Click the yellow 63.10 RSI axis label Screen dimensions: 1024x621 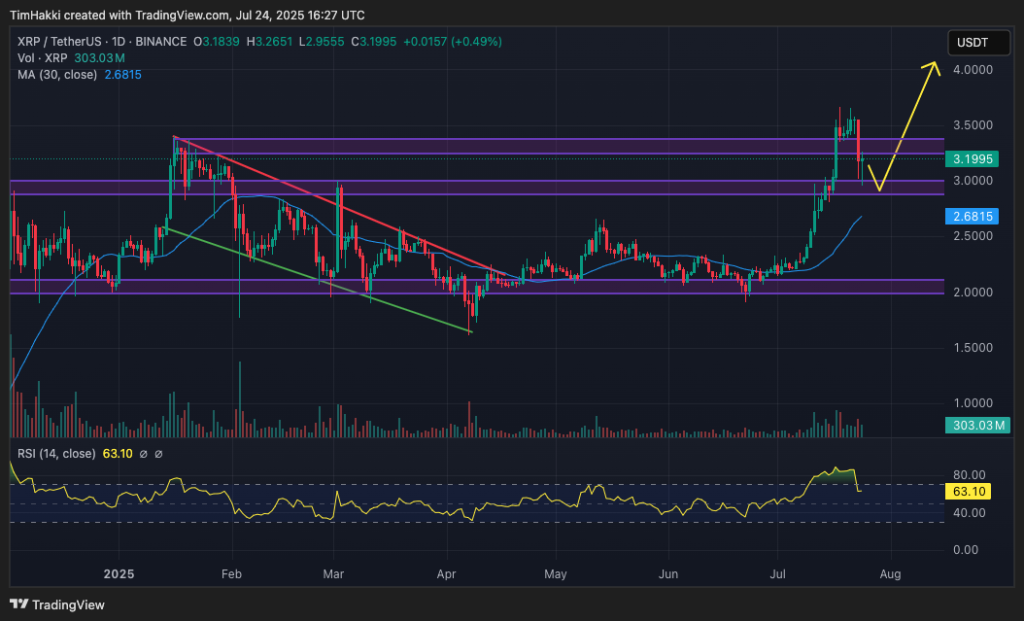click(x=972, y=491)
